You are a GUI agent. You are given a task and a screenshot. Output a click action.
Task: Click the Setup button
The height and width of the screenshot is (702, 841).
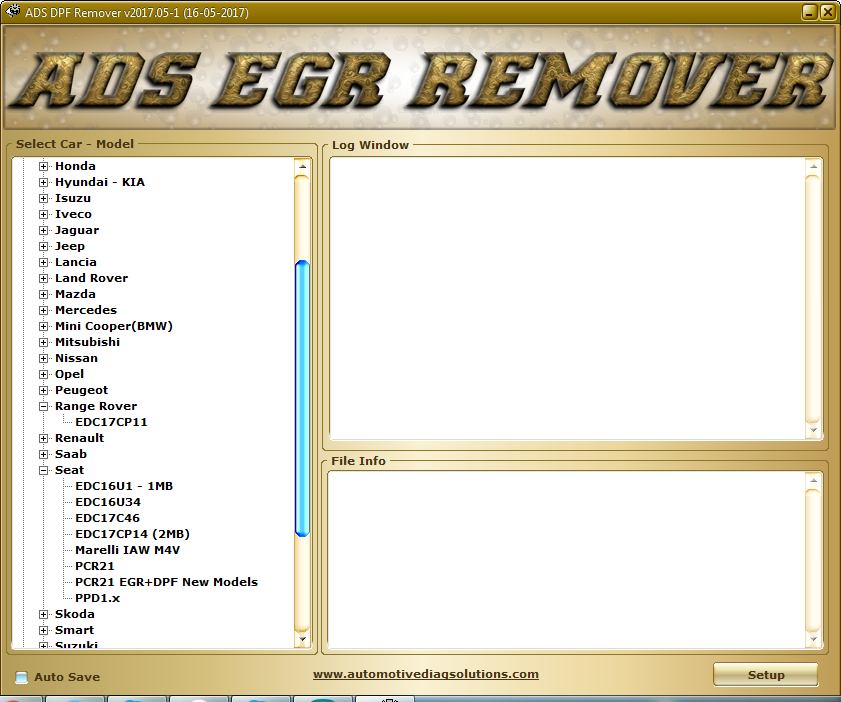coord(765,675)
